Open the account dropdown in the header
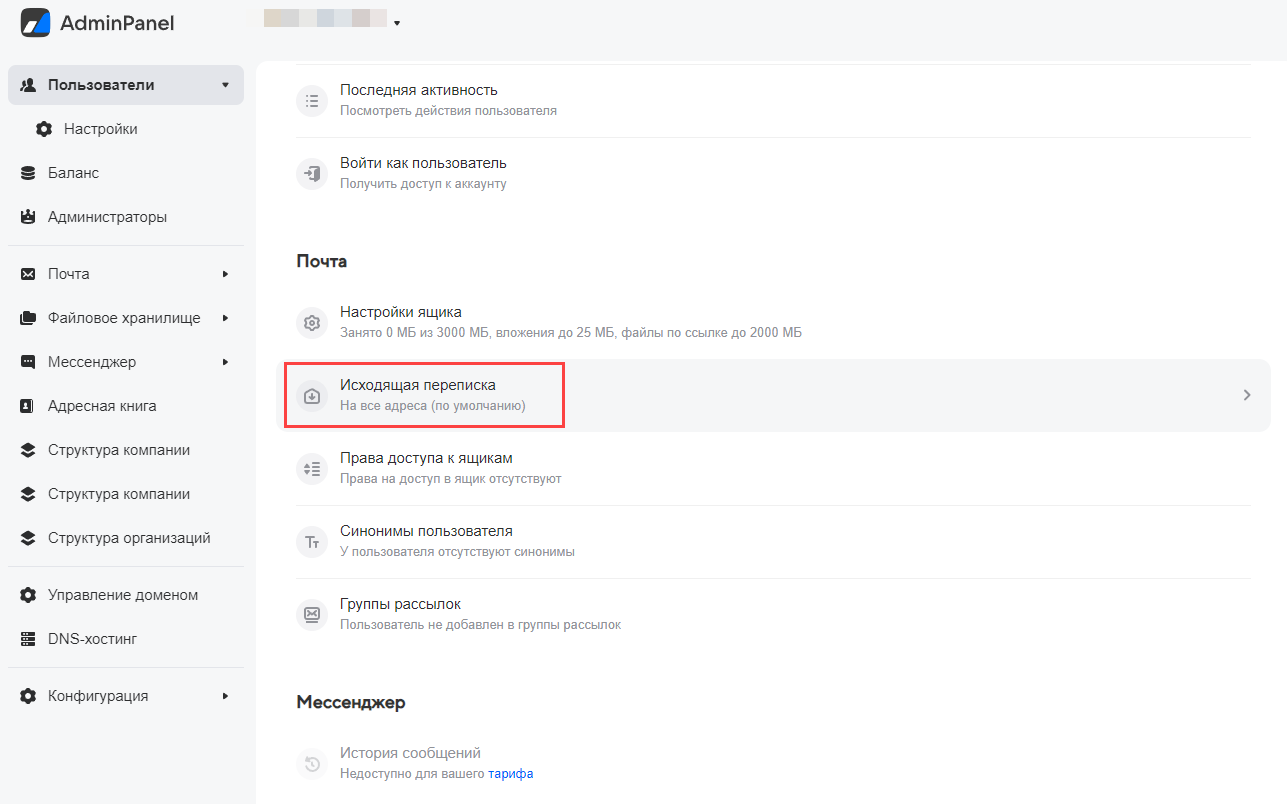Screen dimensions: 1287x804 coord(397,23)
